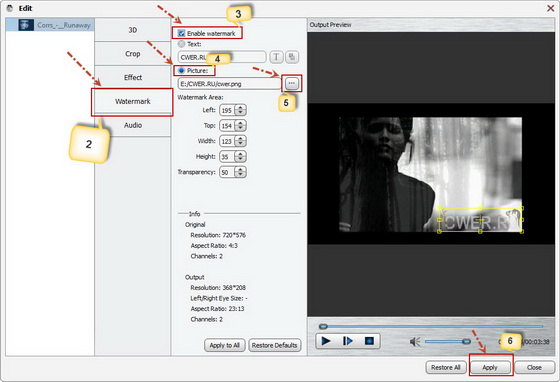Open the Effect tab
Screen dimensions: 560x382
click(132, 77)
